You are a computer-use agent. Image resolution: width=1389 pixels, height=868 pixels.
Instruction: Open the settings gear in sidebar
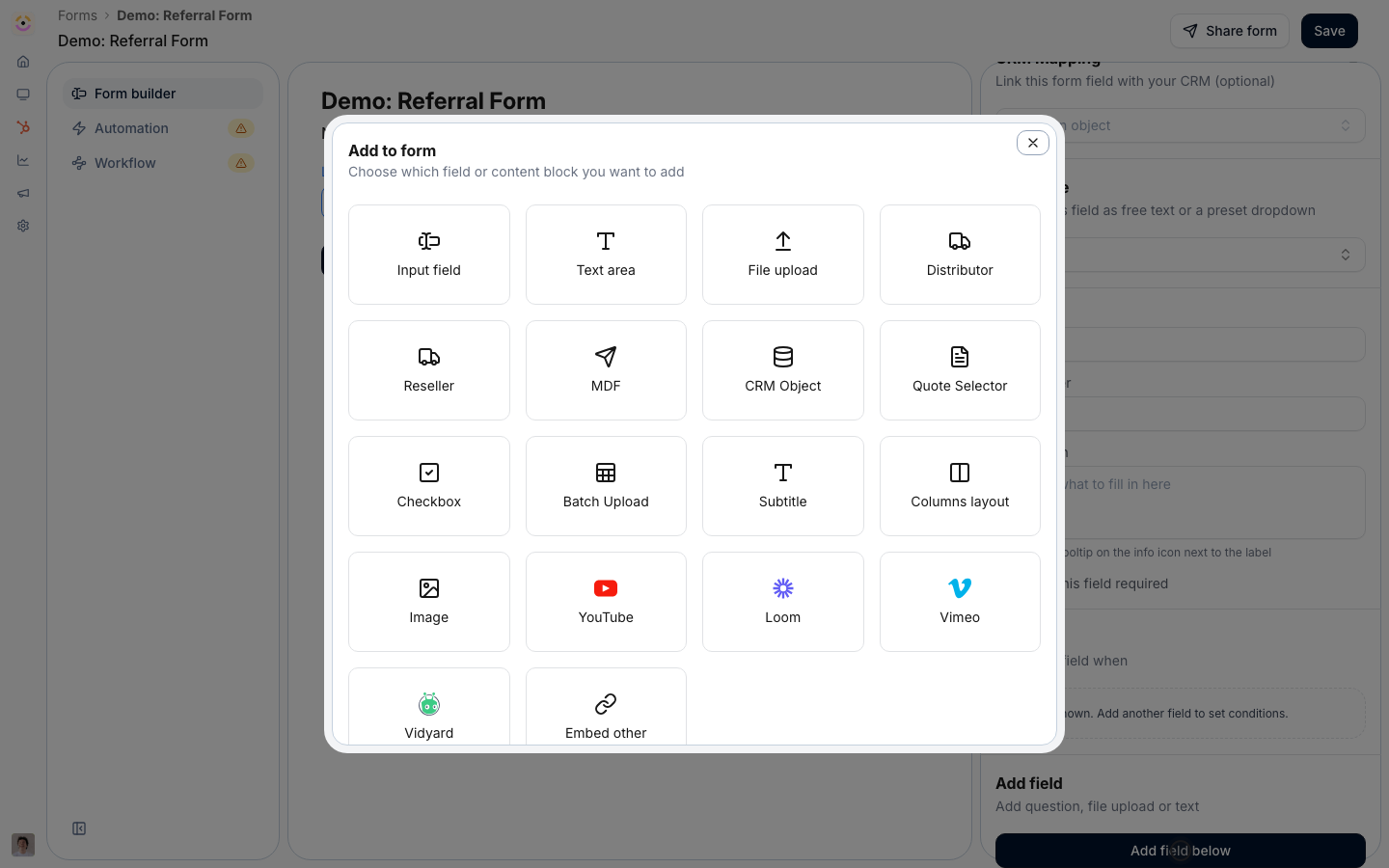23,226
